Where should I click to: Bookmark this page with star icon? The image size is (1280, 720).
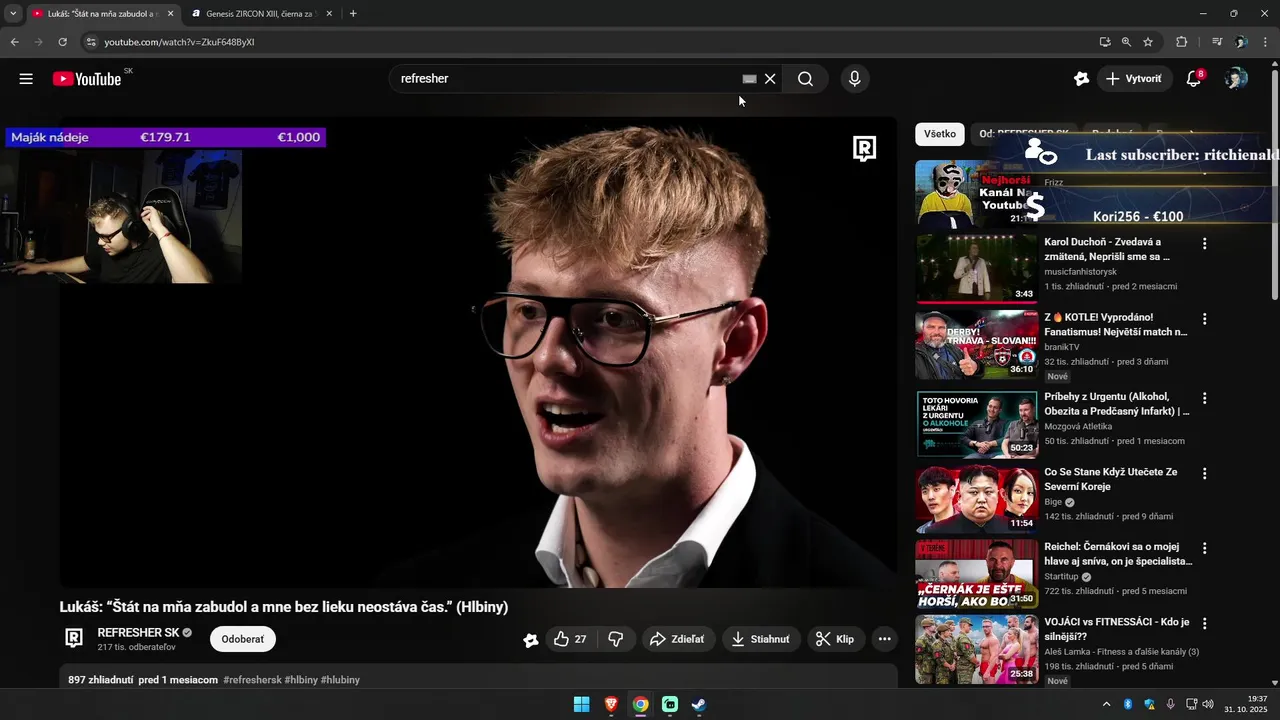click(1148, 42)
